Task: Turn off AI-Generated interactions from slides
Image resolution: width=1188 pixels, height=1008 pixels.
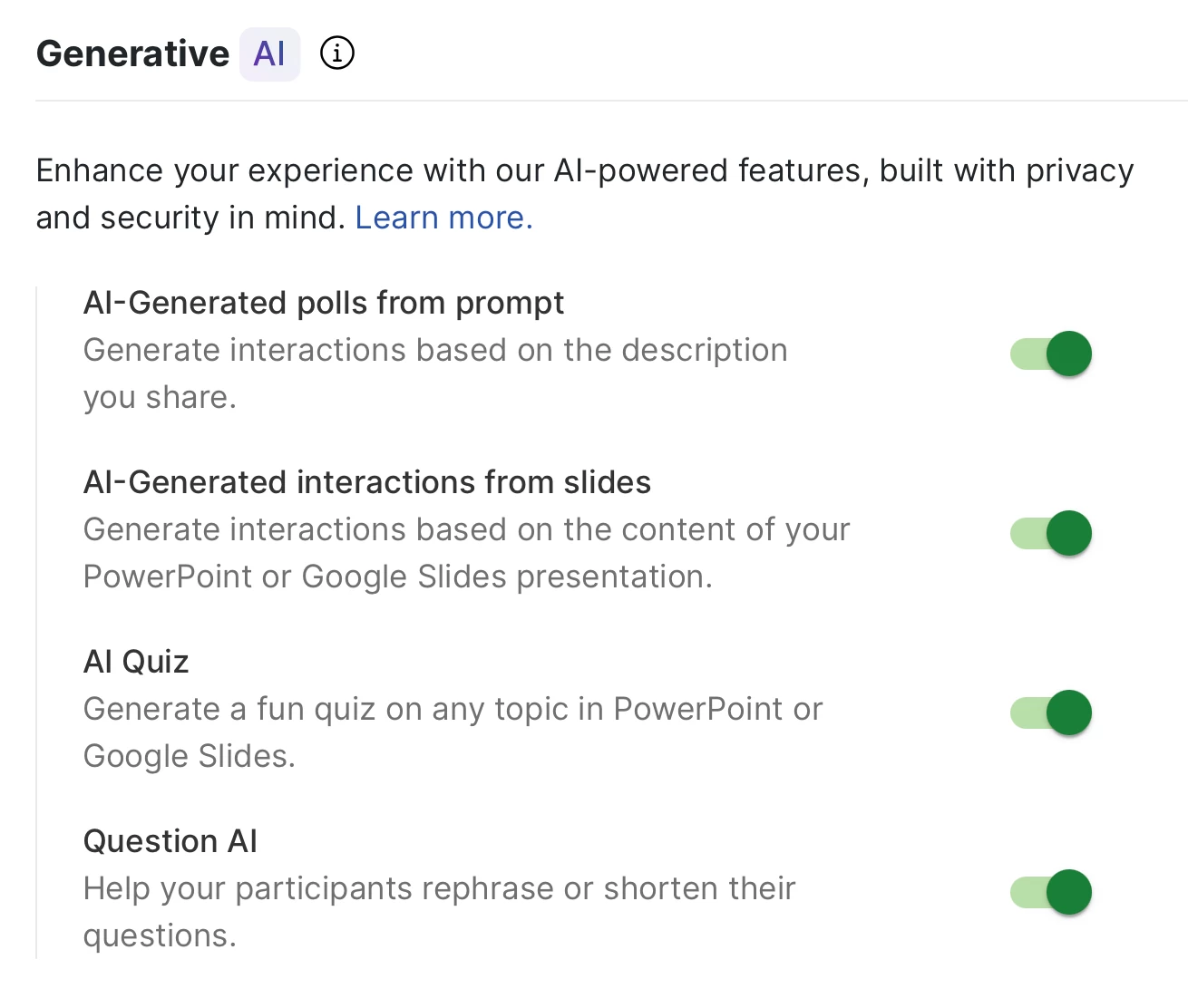Action: [x=1051, y=533]
